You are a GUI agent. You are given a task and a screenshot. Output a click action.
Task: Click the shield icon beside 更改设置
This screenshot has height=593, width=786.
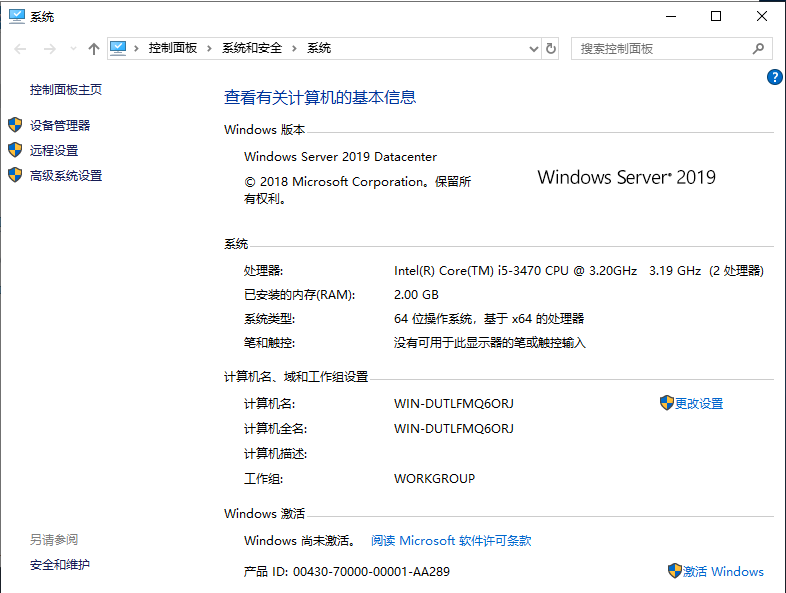click(x=667, y=403)
